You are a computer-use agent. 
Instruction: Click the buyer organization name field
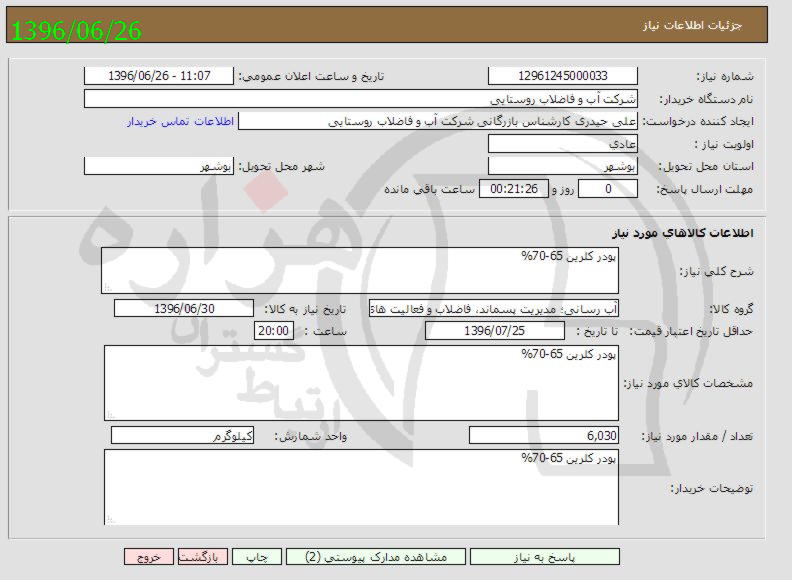[361, 99]
